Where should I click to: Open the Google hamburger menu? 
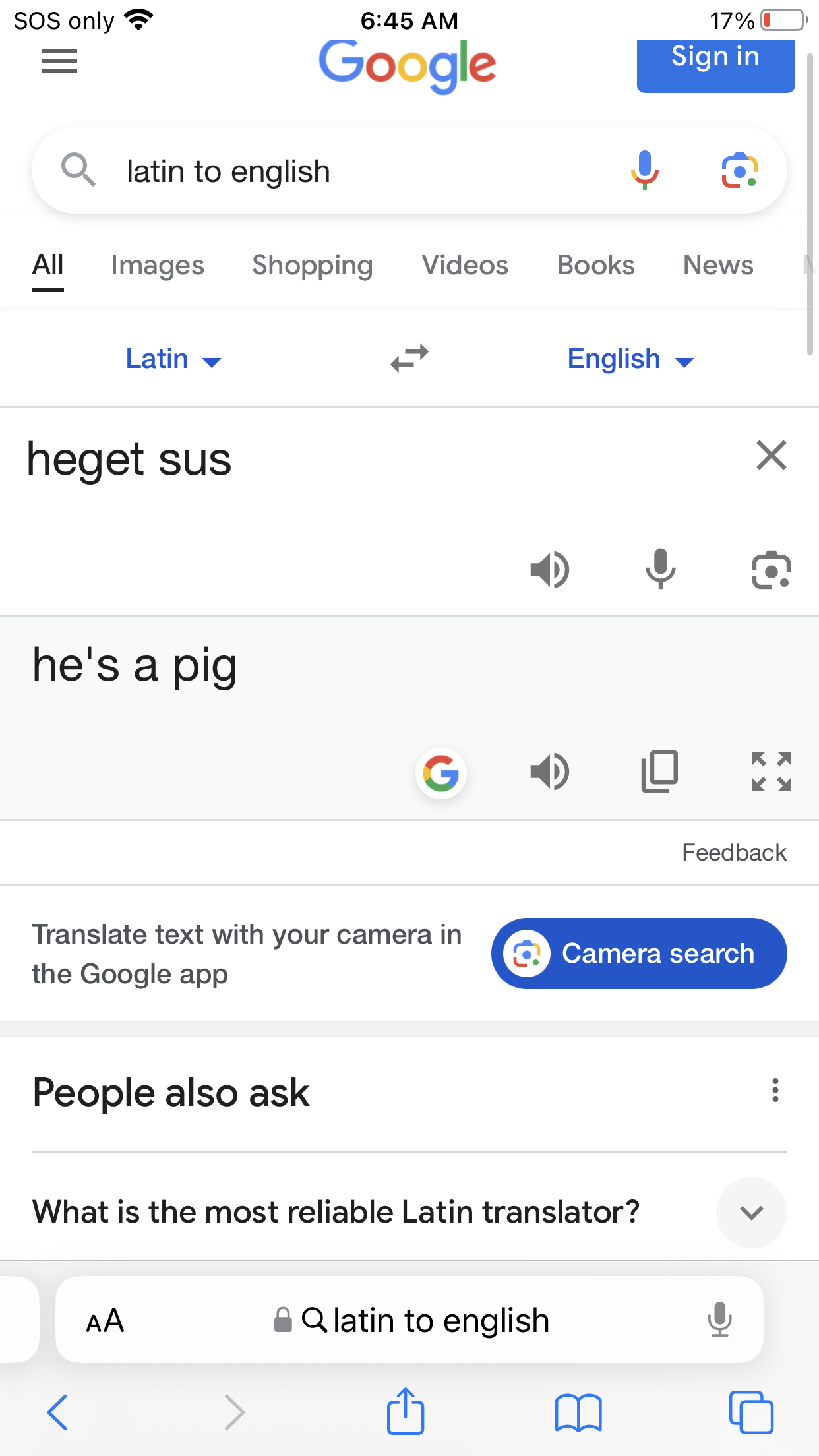coord(59,62)
